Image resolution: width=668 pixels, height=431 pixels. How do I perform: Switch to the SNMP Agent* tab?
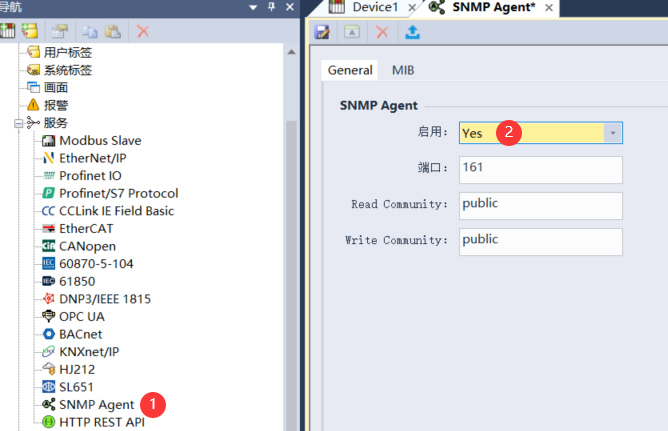pyautogui.click(x=493, y=7)
